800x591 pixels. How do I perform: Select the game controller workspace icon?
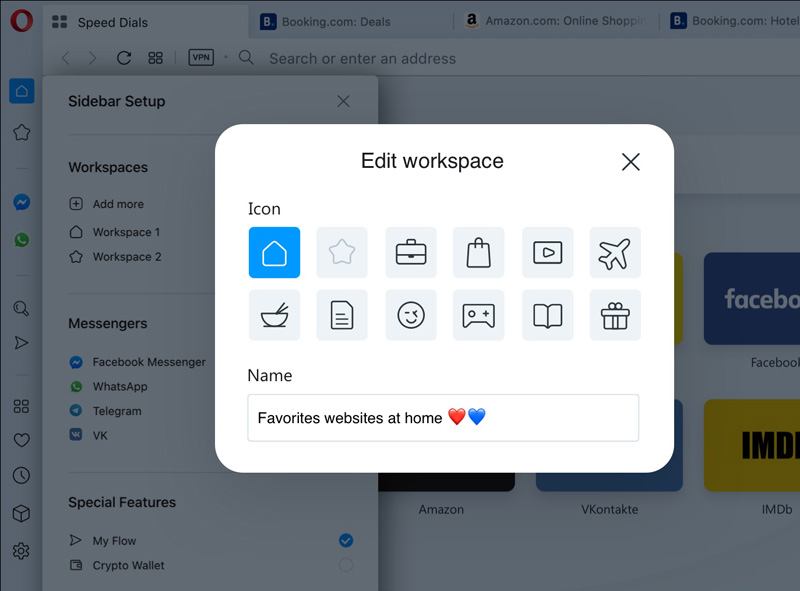479,315
